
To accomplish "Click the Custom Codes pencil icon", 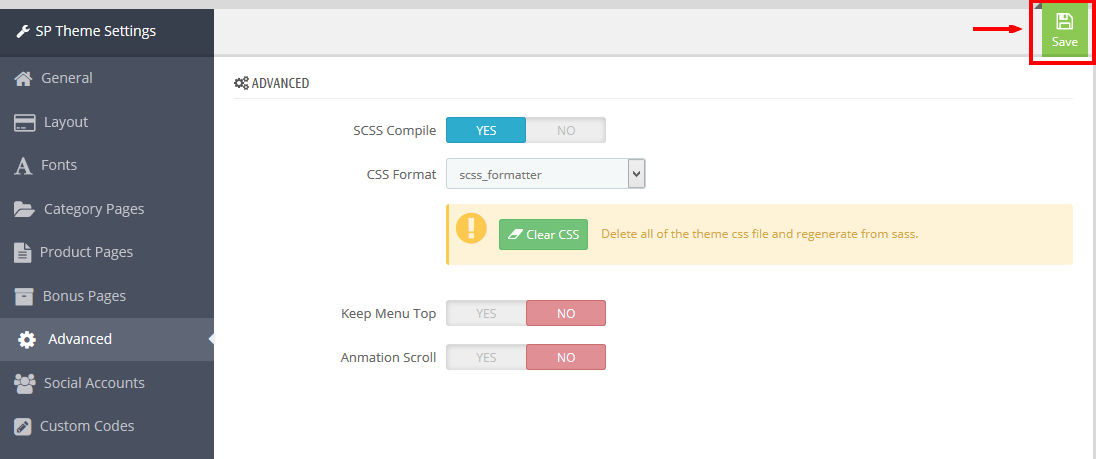I will (22, 427).
